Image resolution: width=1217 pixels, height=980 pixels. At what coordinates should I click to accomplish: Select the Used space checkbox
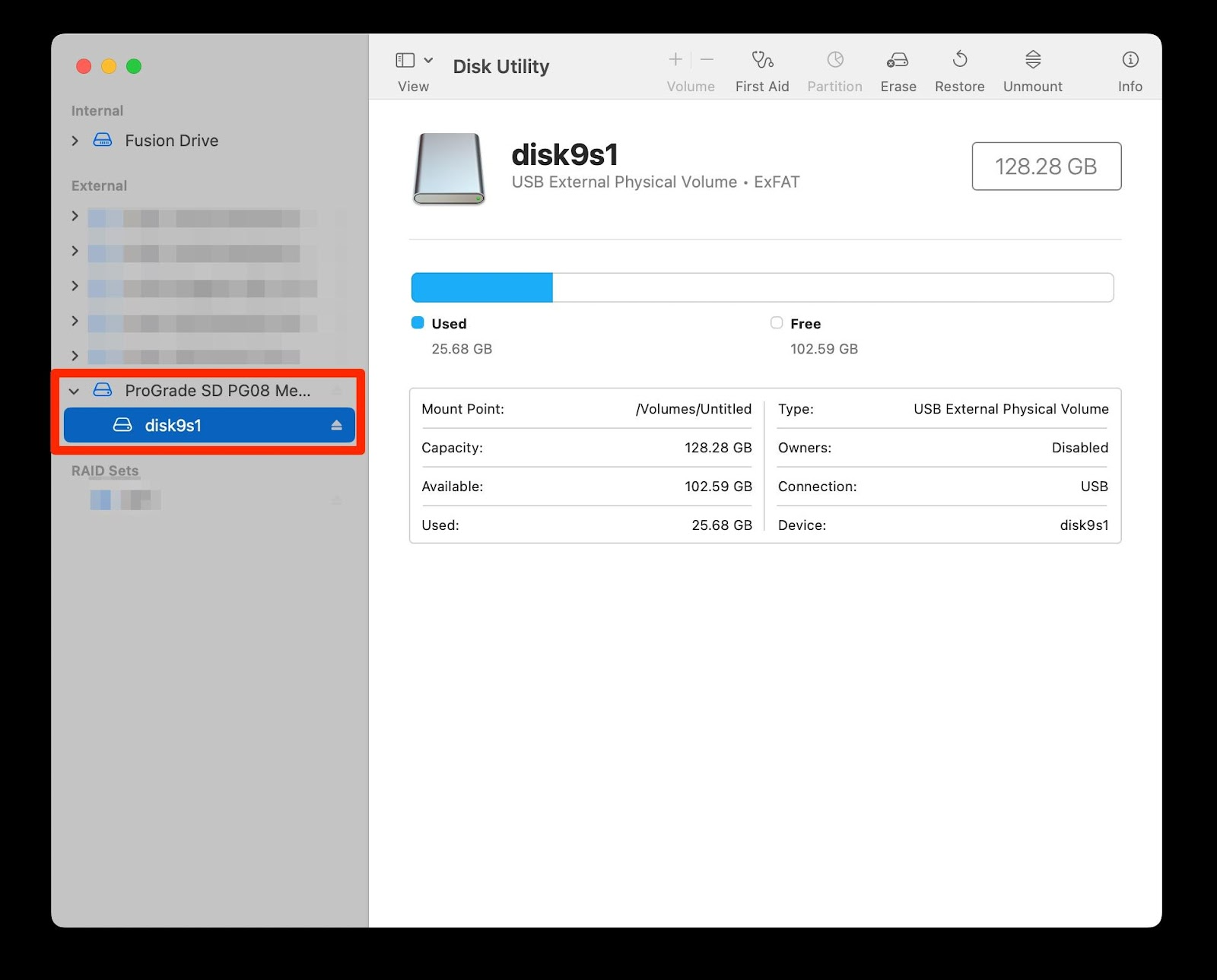(418, 322)
